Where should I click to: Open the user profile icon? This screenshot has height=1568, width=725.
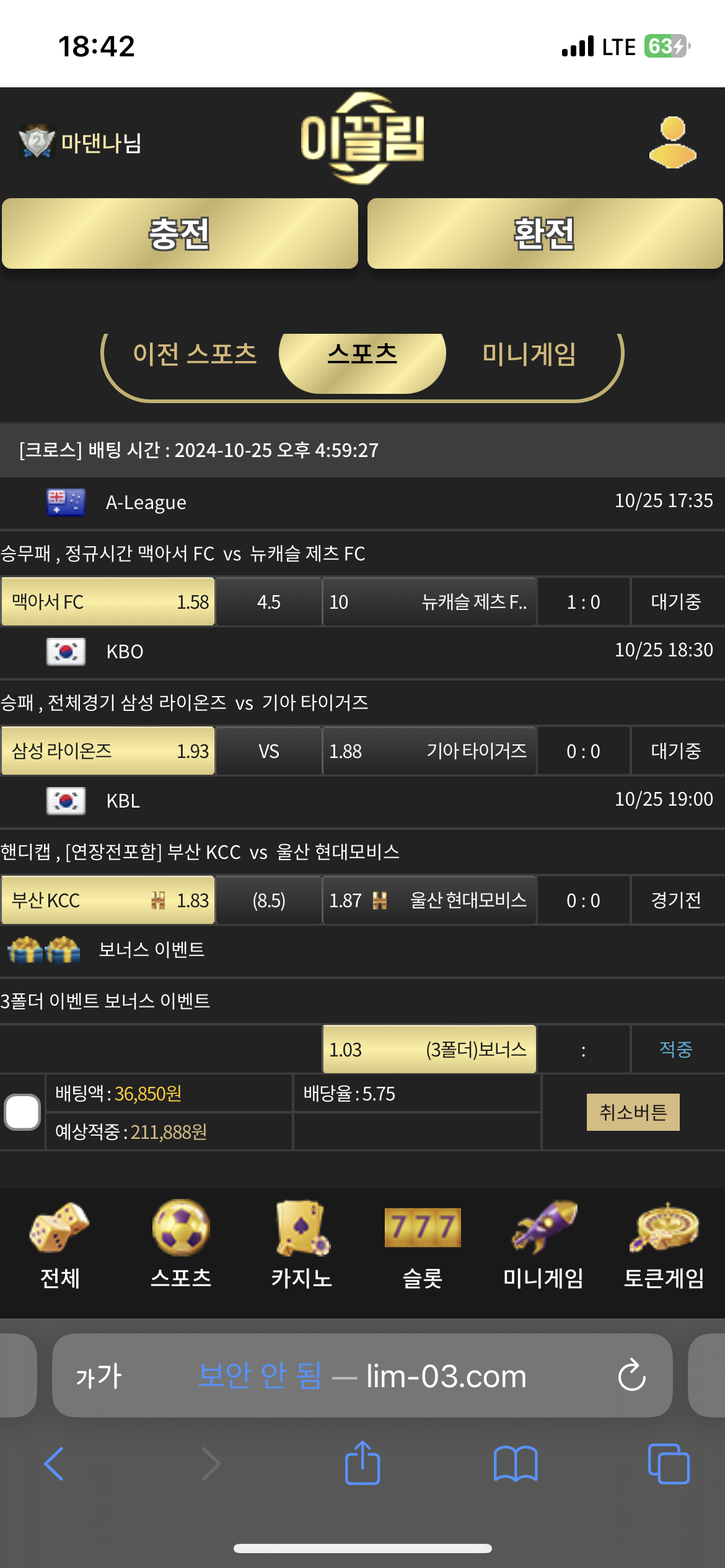click(x=672, y=142)
